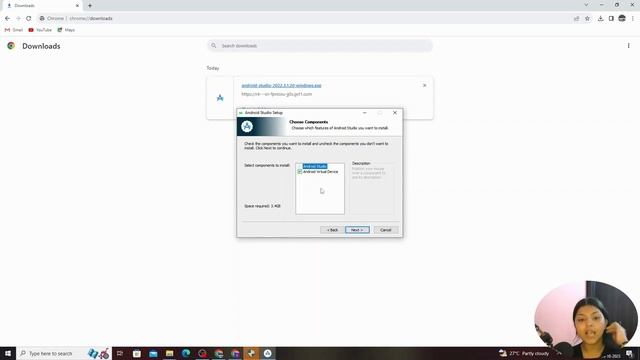Open weather widget showing Partly cloudy
The image size is (640, 360).
(x=524, y=353)
